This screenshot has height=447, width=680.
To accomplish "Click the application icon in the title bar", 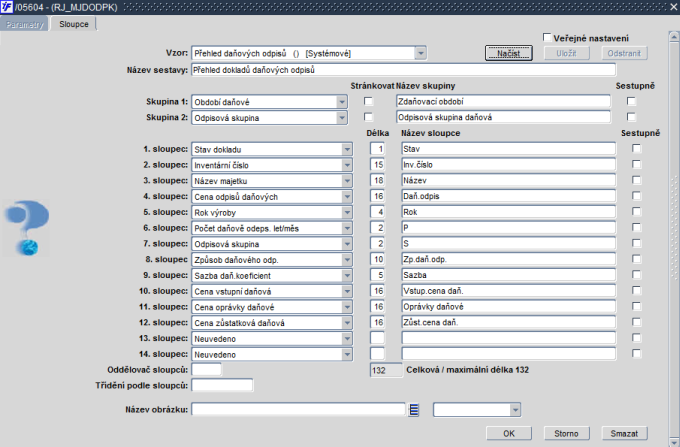I will pos(7,7).
